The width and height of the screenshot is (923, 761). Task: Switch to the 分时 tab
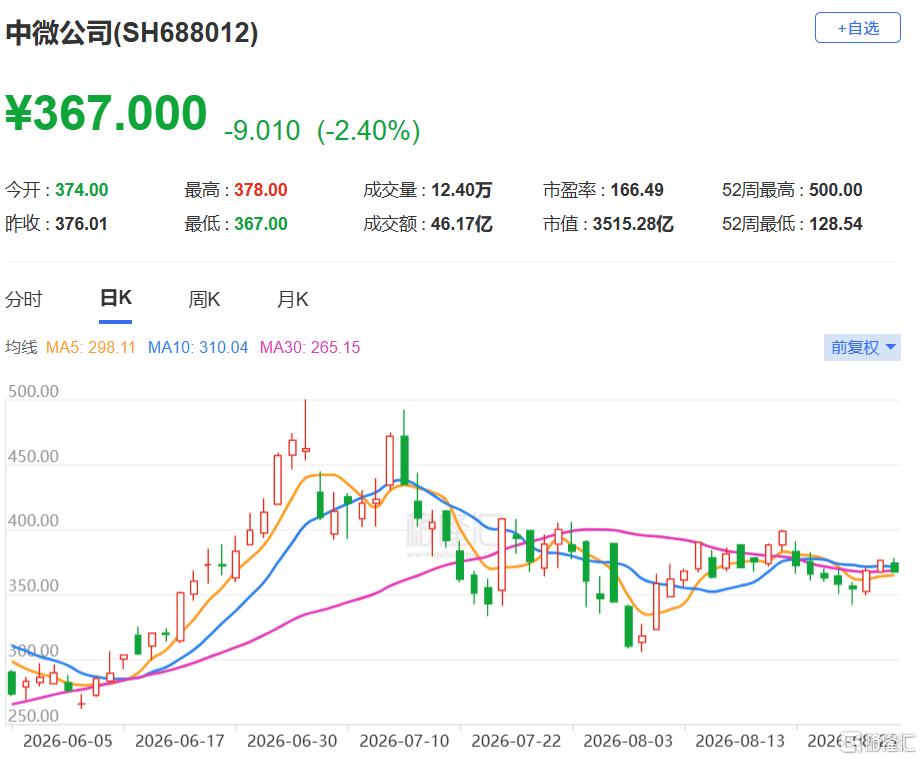(x=24, y=299)
